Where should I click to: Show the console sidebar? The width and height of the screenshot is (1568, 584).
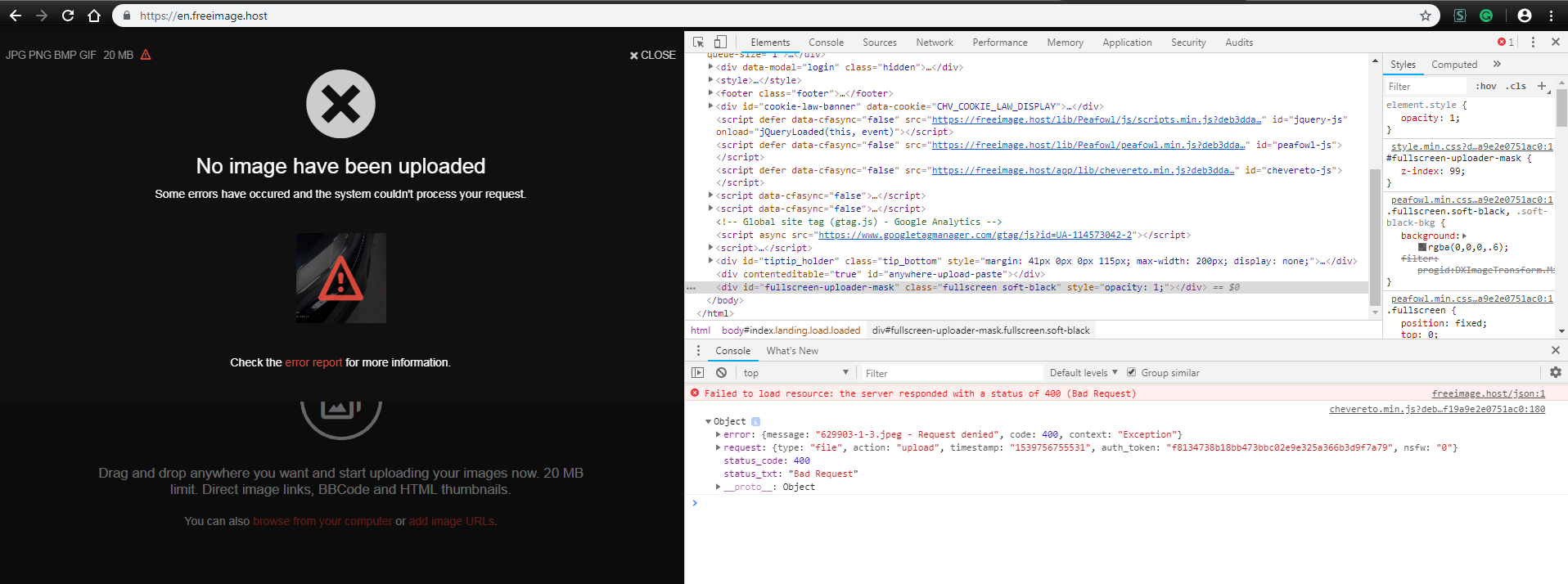coord(697,373)
